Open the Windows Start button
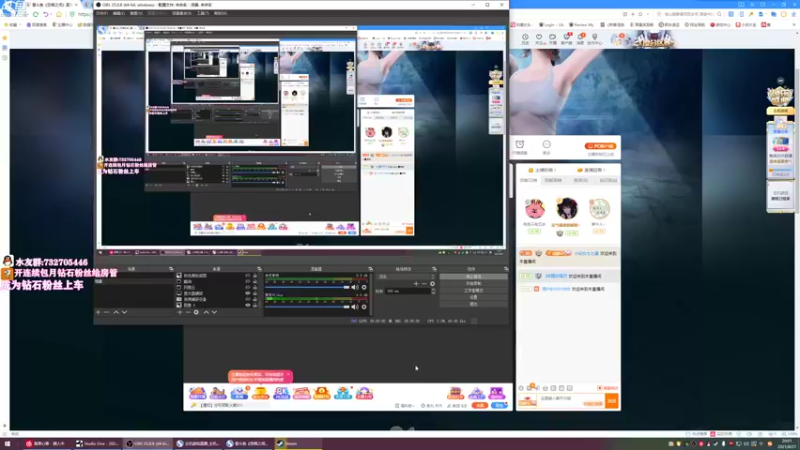 point(7,444)
